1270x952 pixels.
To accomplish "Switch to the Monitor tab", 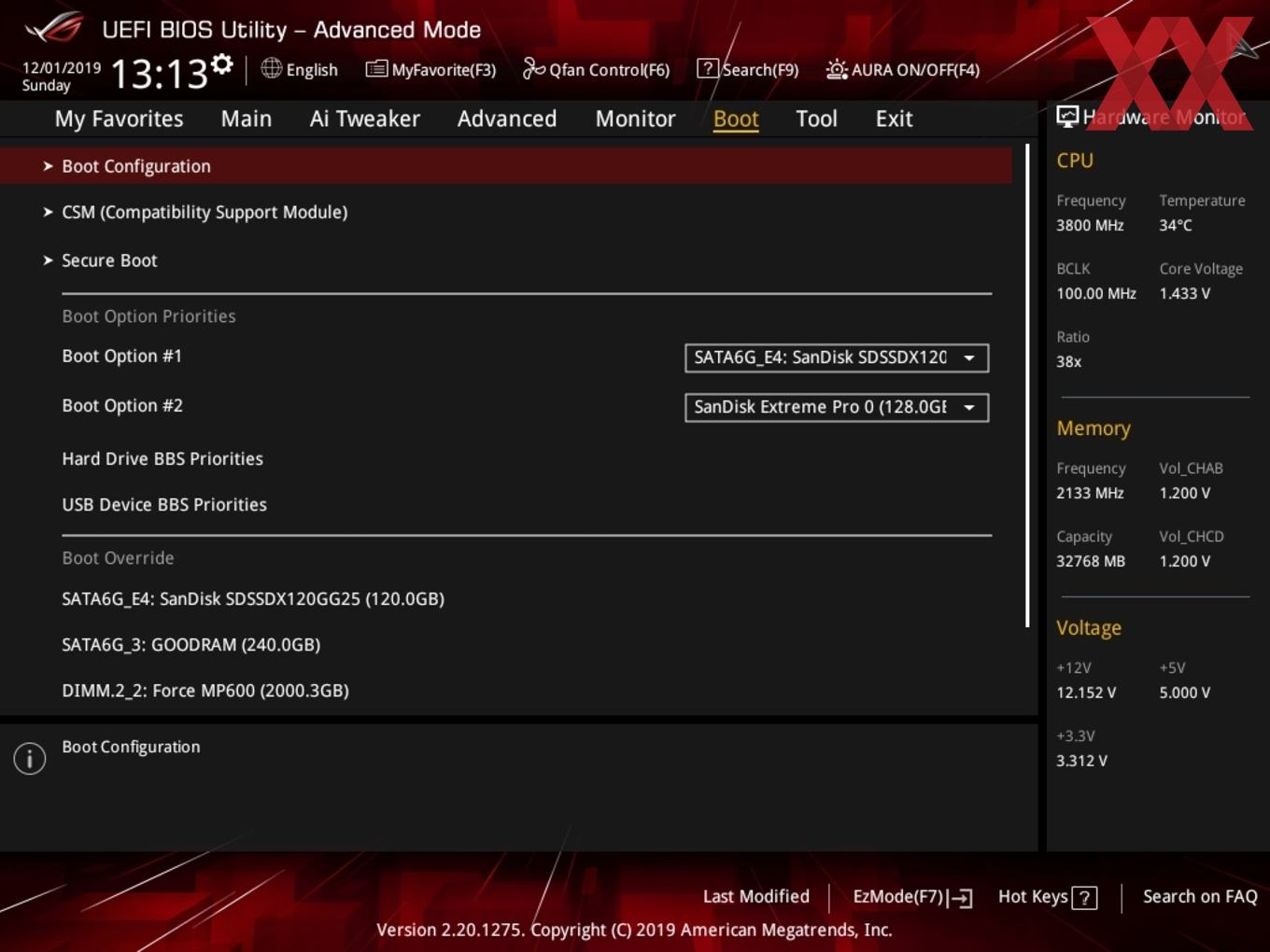I will [x=636, y=119].
